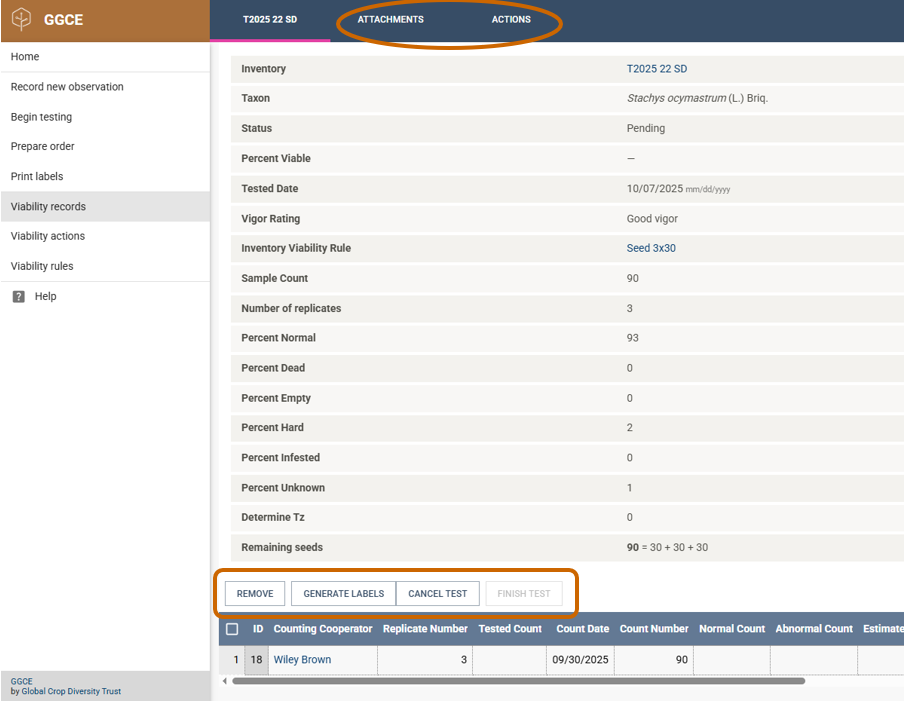Click the Cancel Test button
Image resolution: width=904 pixels, height=701 pixels.
[437, 594]
